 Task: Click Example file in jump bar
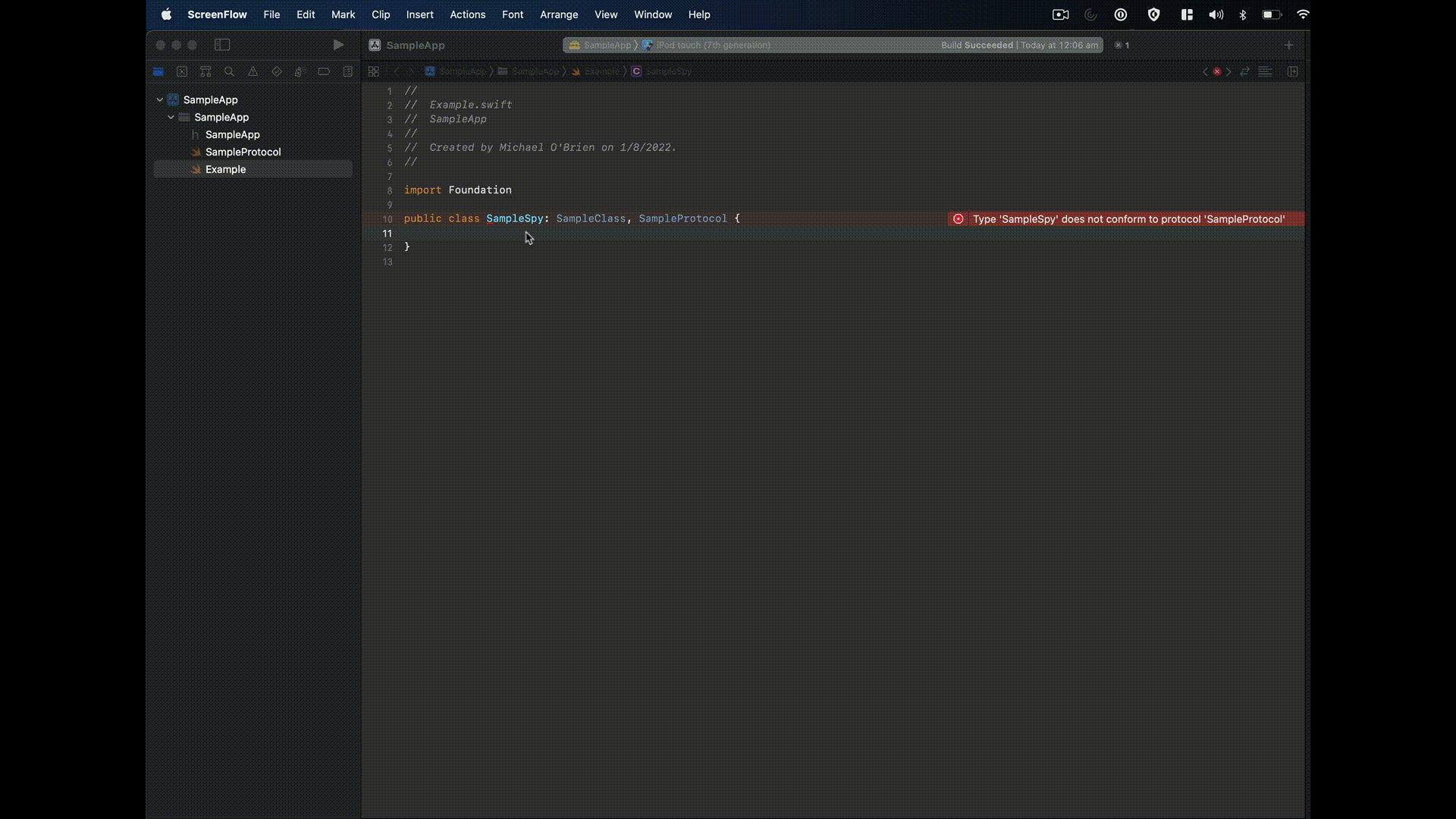point(596,71)
